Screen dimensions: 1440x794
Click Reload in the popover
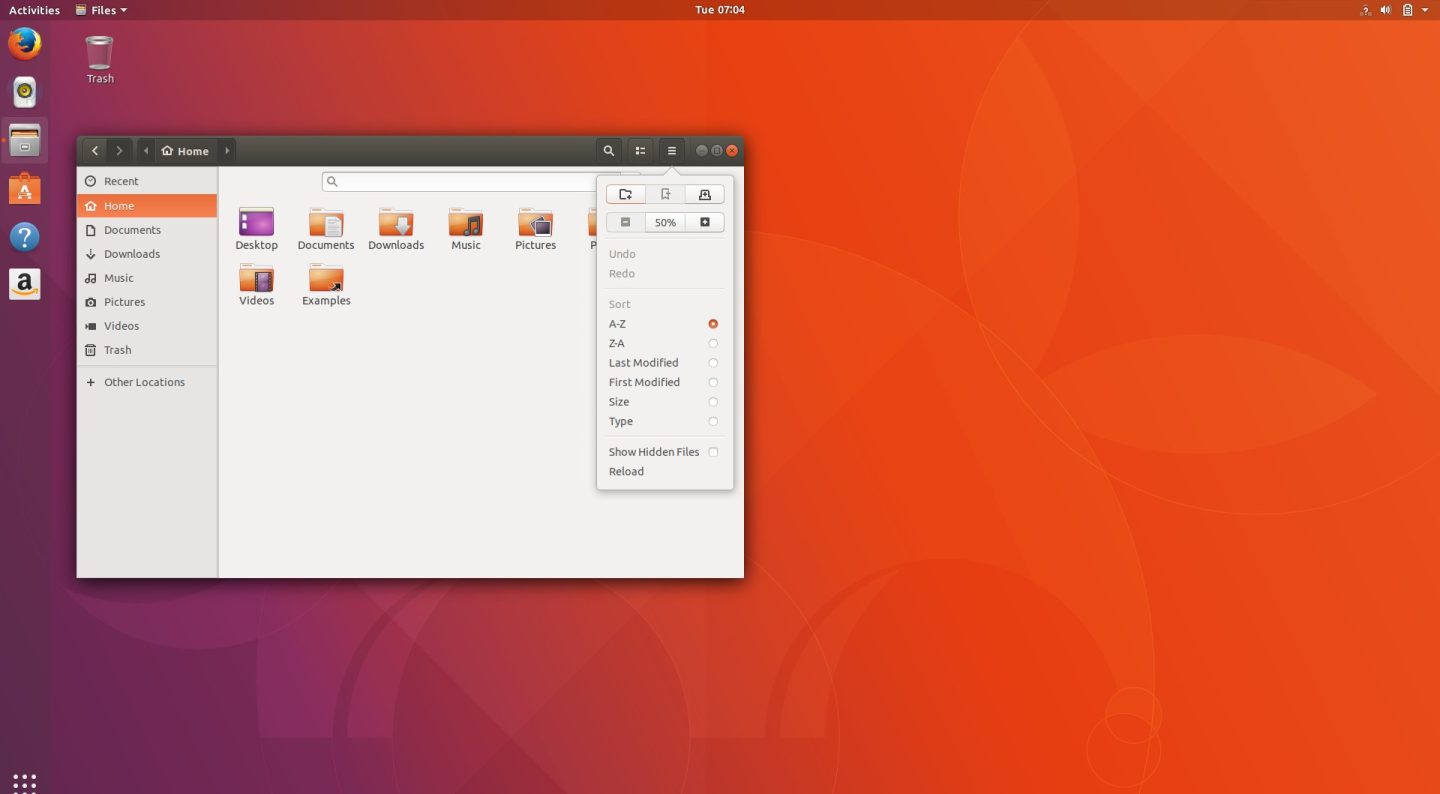(626, 471)
